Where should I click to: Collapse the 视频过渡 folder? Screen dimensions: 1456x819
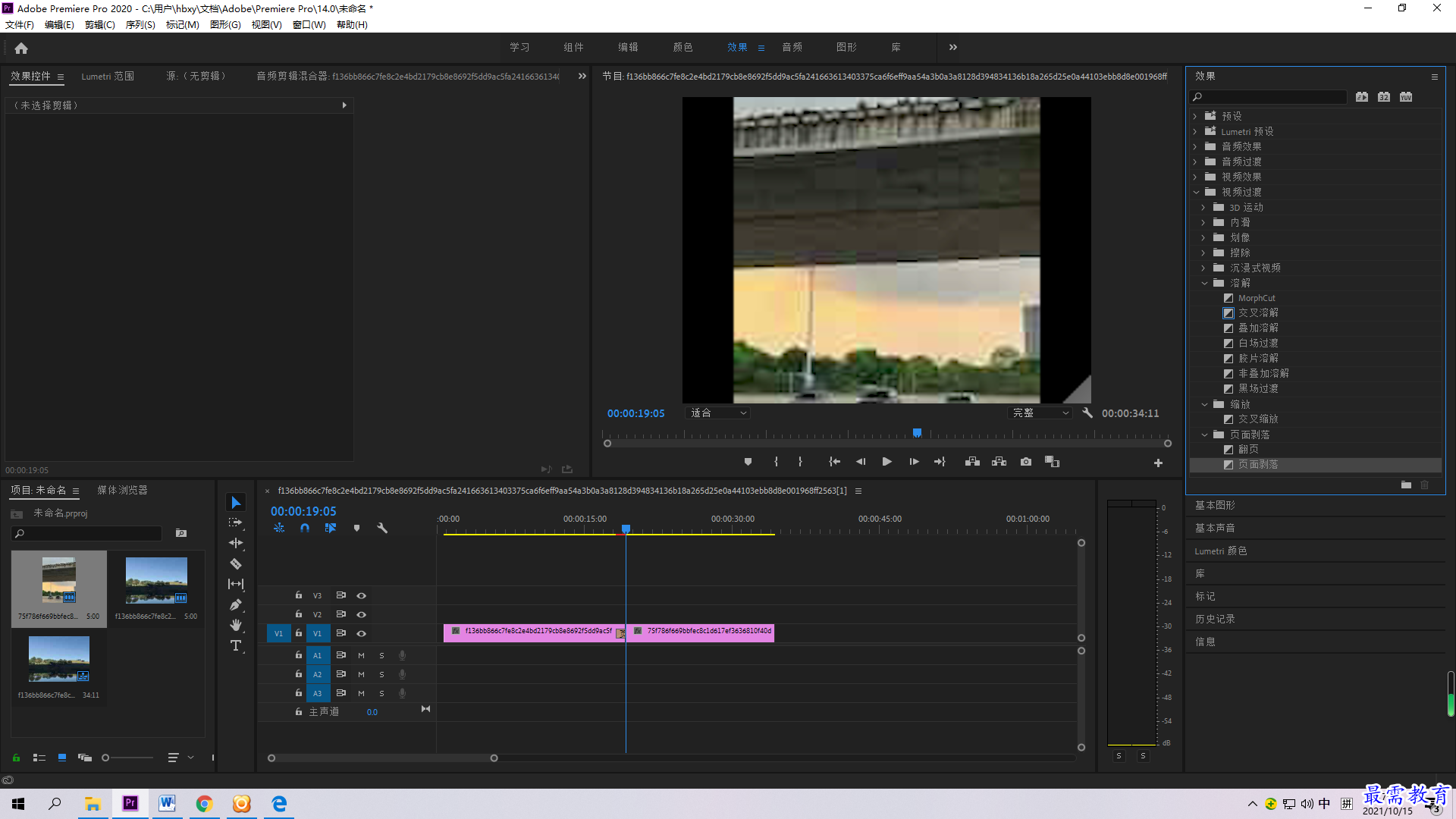tap(1195, 193)
